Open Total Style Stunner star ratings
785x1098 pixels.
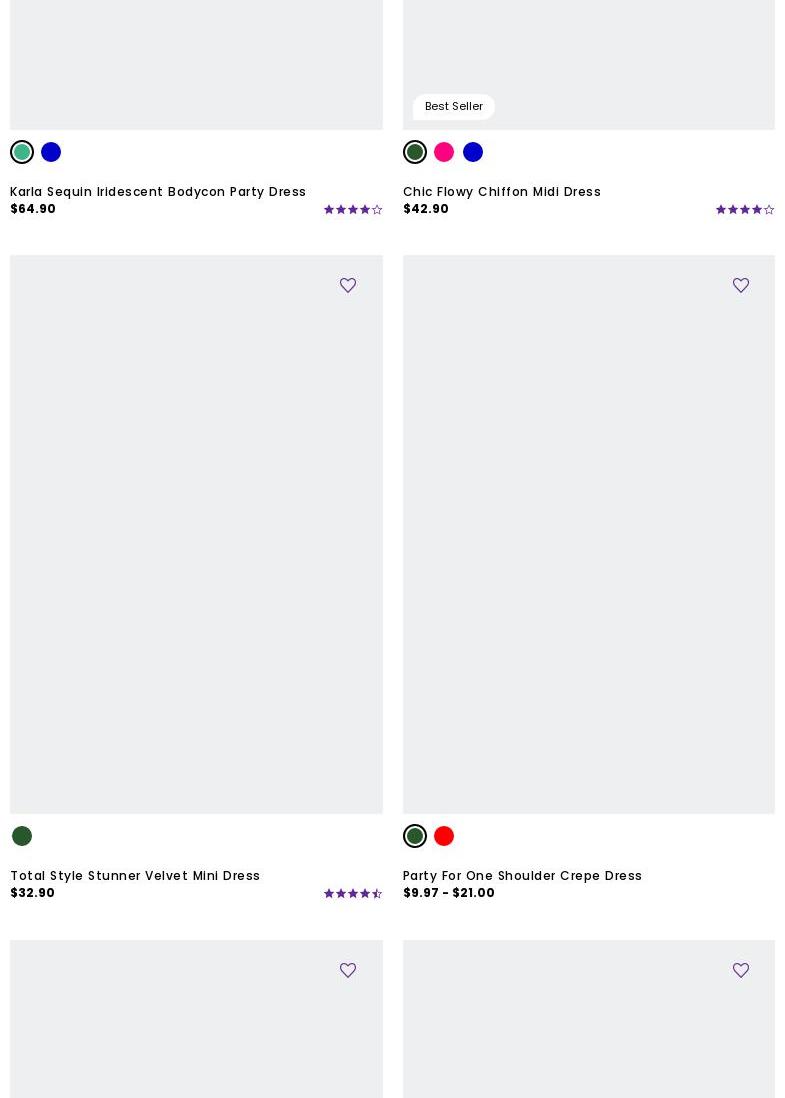coord(352,894)
